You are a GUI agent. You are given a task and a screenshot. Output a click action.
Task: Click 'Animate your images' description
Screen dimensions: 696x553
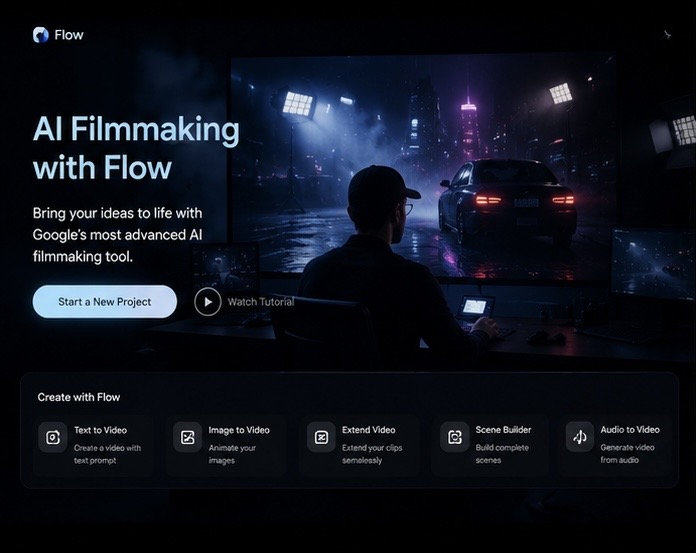[232, 454]
